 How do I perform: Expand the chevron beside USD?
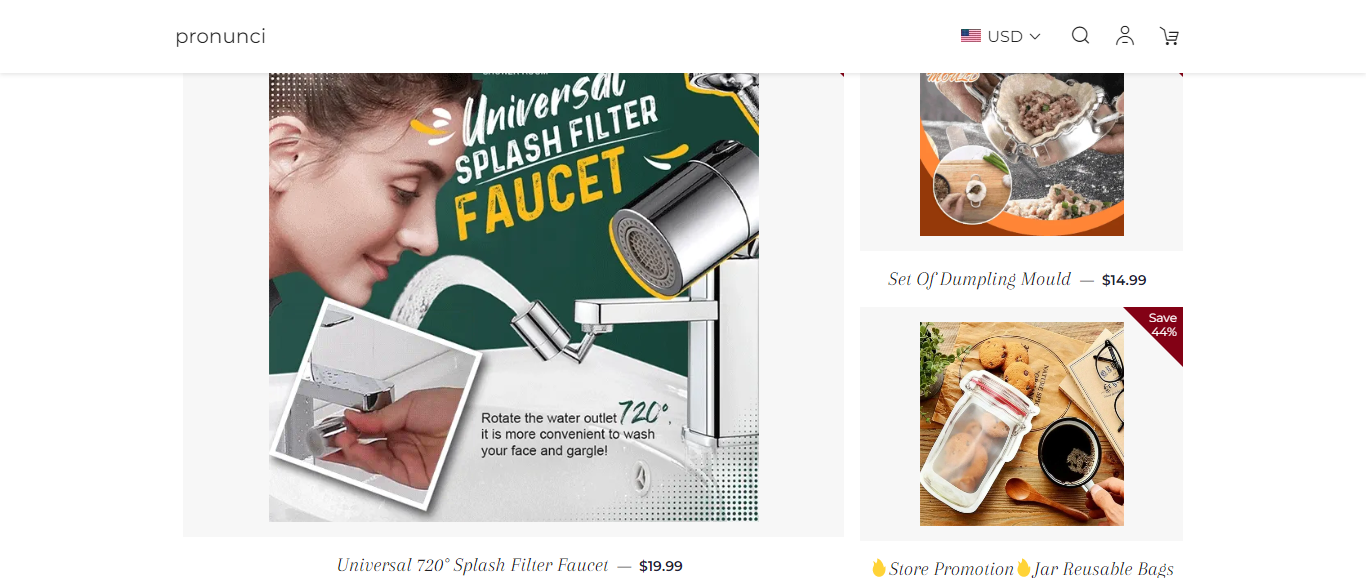pyautogui.click(x=1035, y=36)
